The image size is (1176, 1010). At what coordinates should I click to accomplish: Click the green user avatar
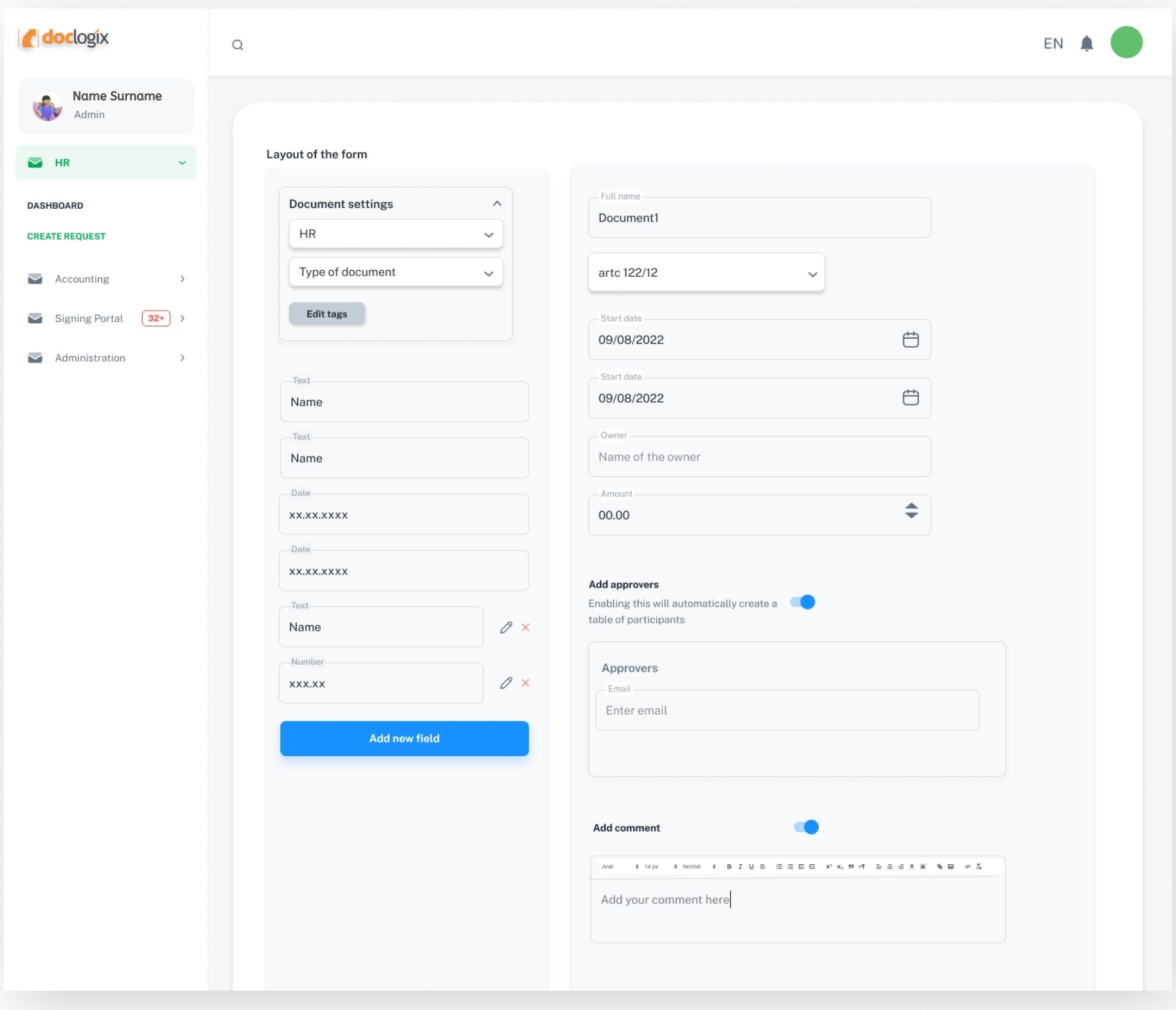pyautogui.click(x=1126, y=43)
